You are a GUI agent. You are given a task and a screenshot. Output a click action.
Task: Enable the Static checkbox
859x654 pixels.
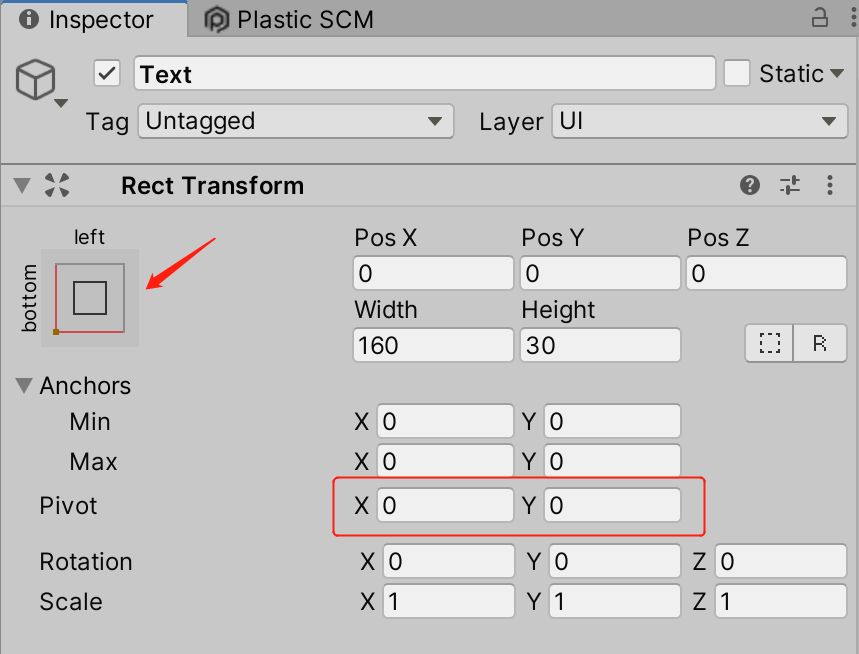[736, 73]
